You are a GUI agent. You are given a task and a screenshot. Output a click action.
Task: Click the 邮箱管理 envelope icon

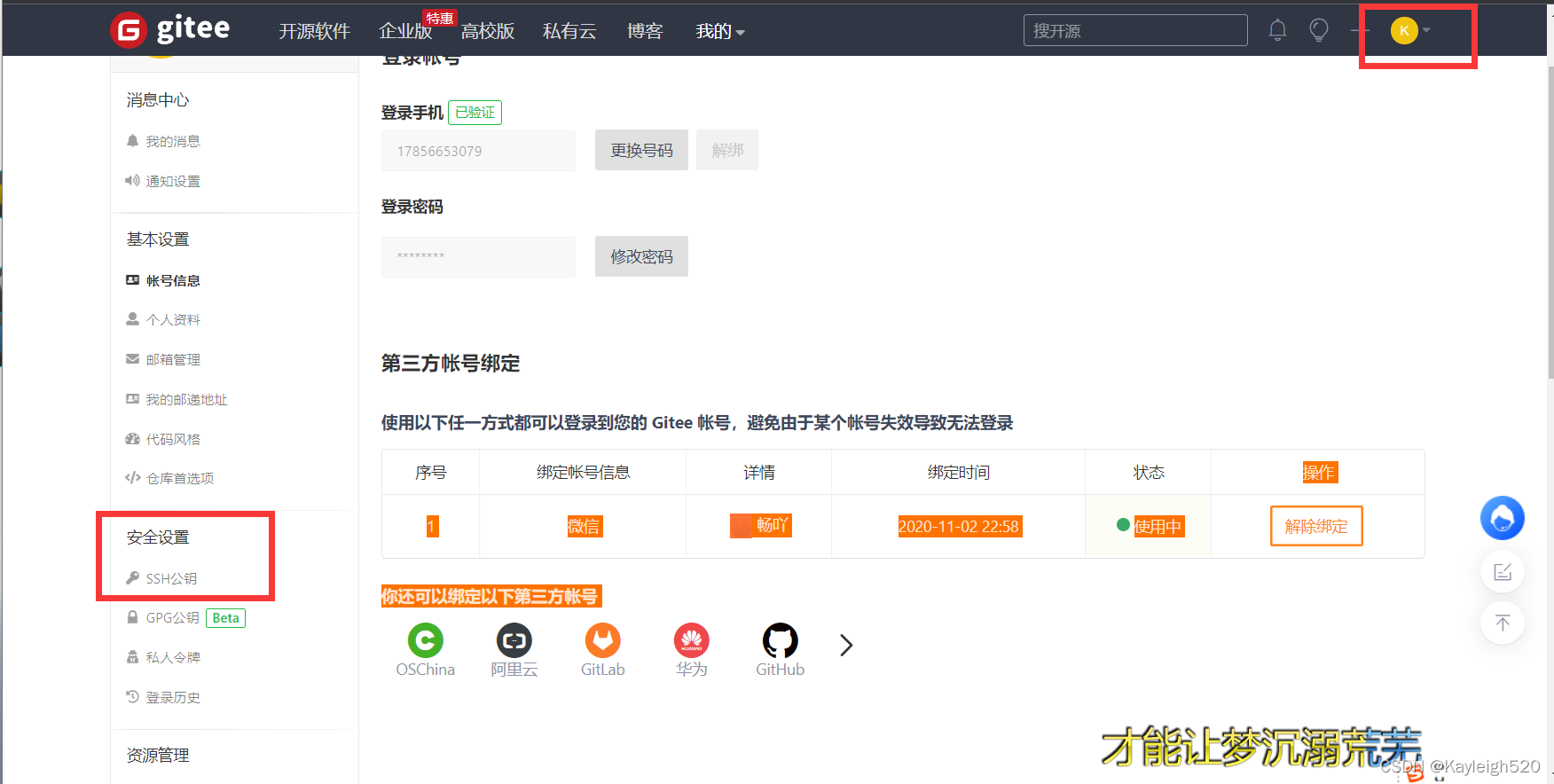(132, 358)
